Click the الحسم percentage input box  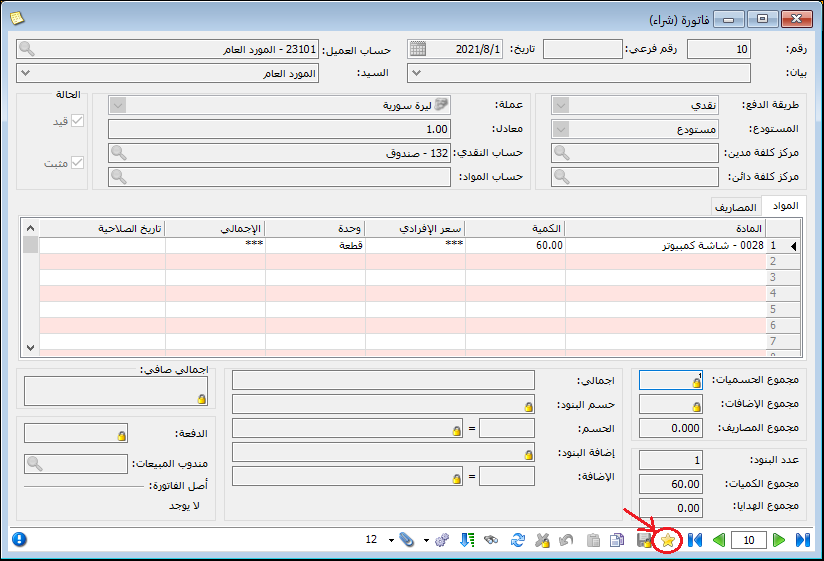tap(507, 428)
